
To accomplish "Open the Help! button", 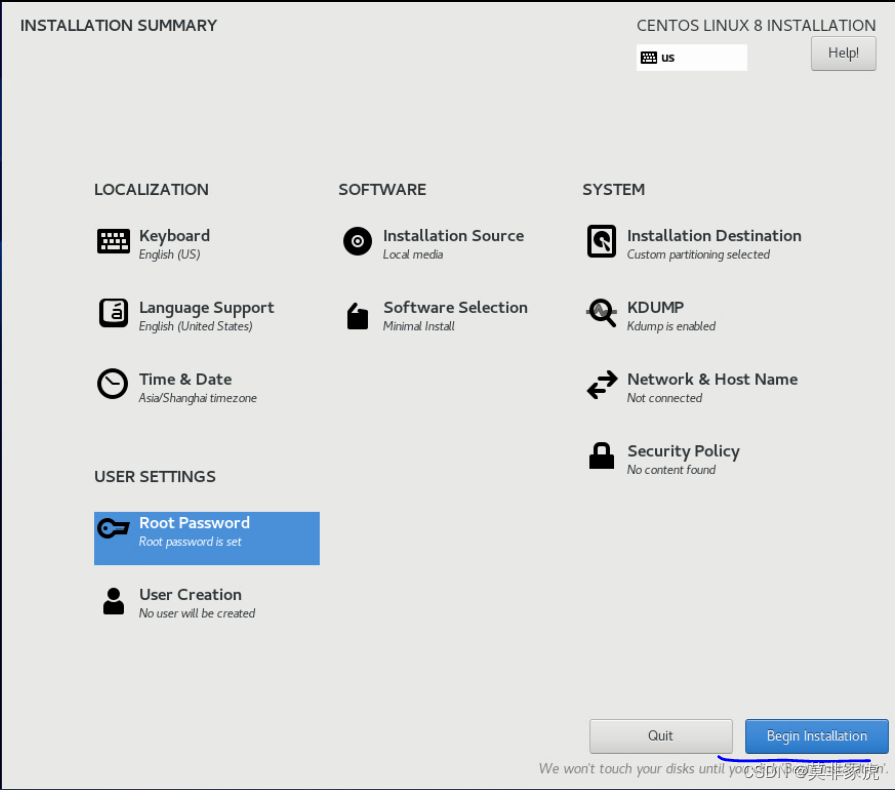I will 843,53.
